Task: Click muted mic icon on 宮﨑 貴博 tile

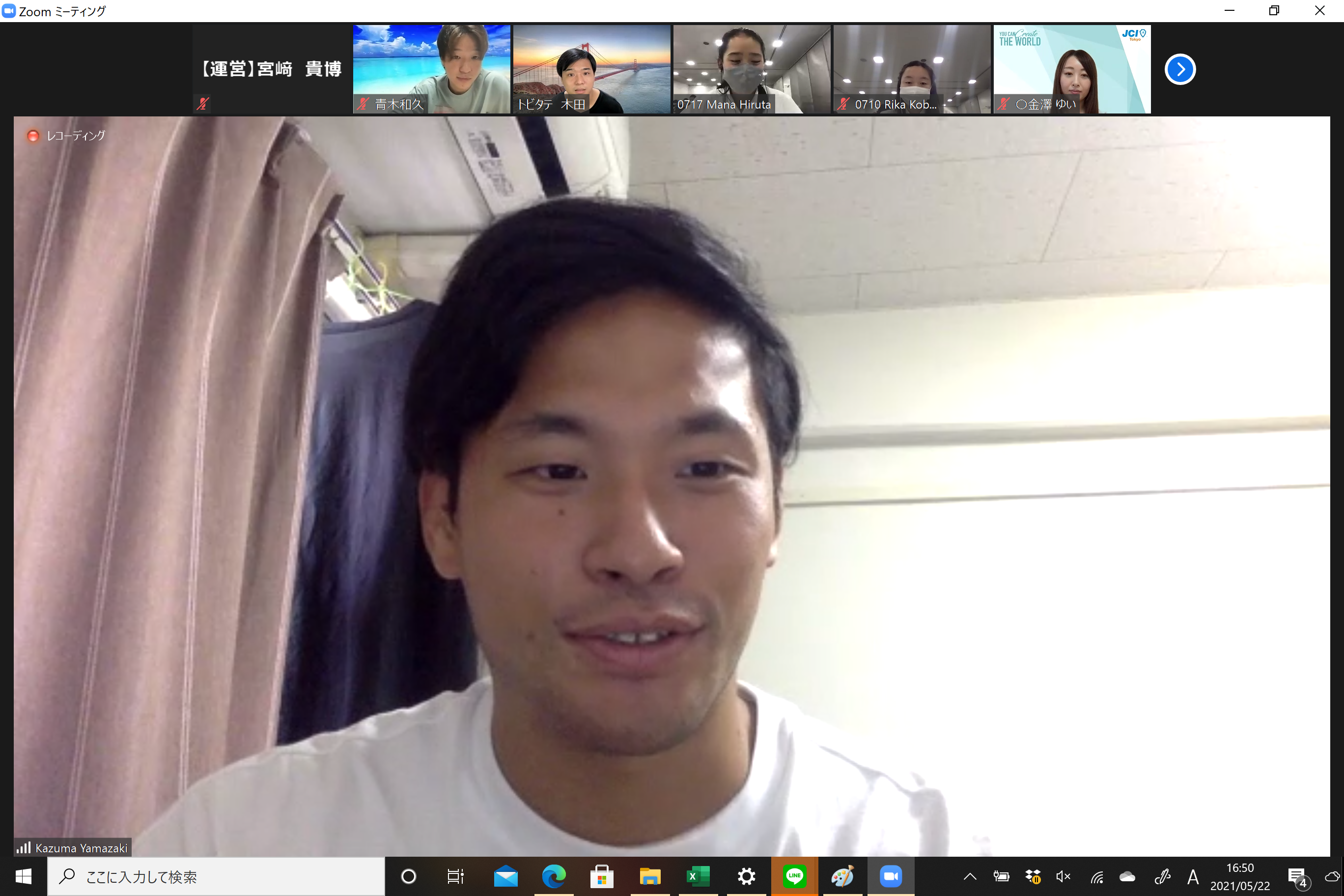Action: [x=202, y=104]
